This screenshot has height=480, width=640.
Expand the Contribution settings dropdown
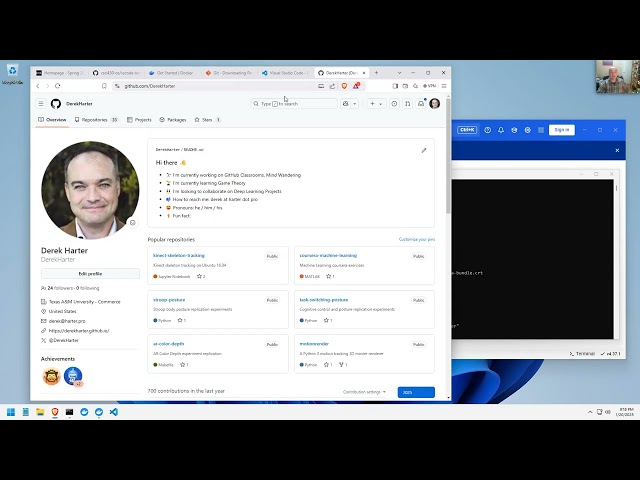[x=364, y=392]
